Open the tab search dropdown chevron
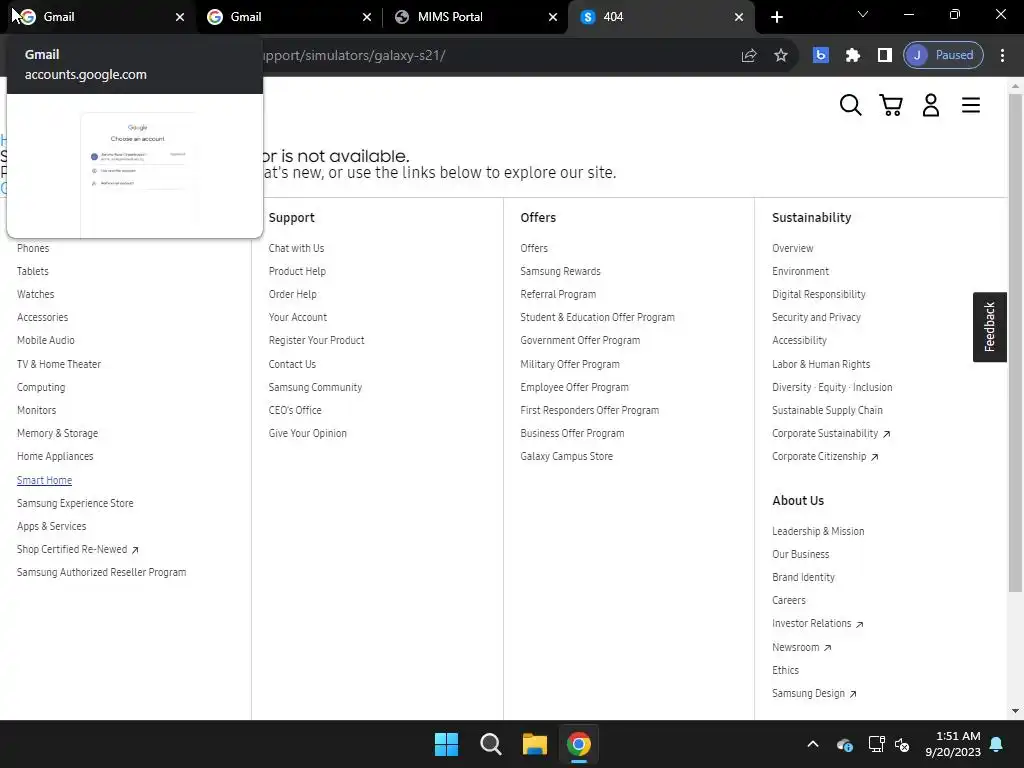The image size is (1024, 768). (863, 14)
